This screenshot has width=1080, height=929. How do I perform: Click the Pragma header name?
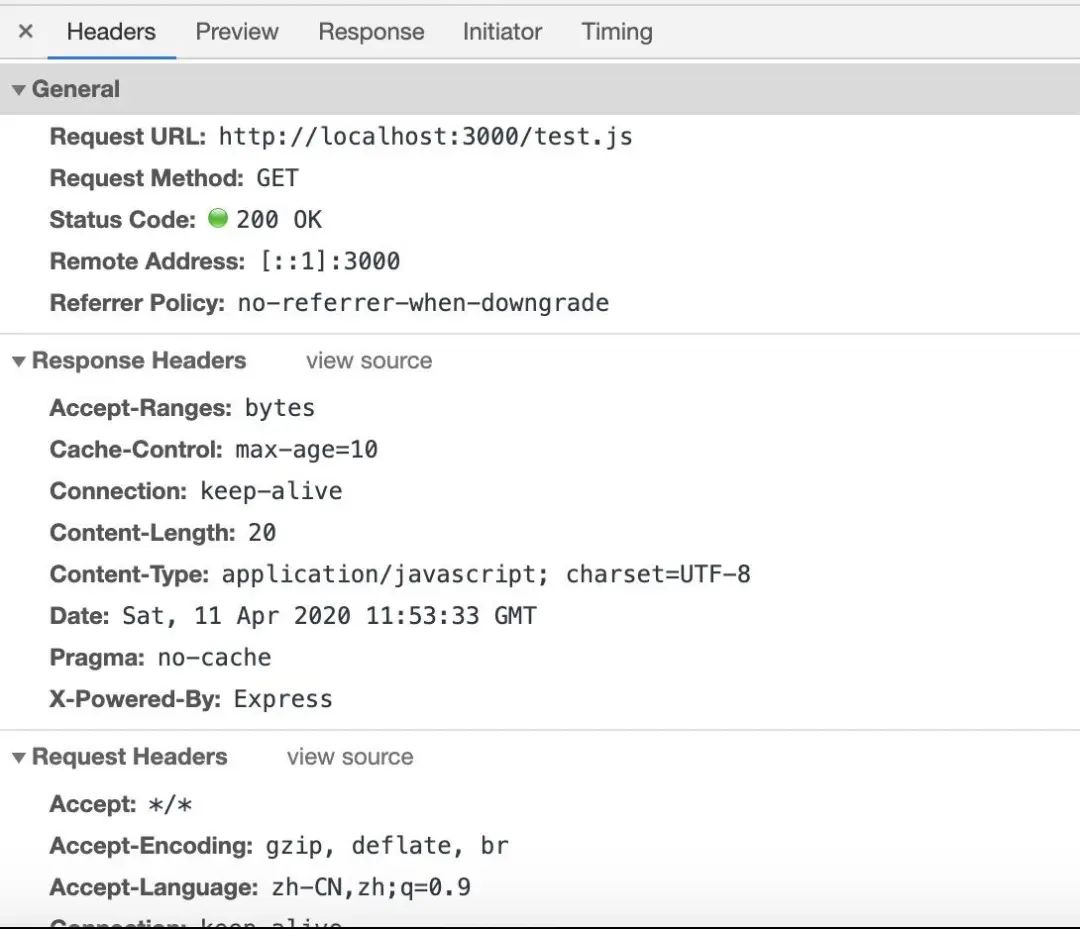click(x=97, y=658)
